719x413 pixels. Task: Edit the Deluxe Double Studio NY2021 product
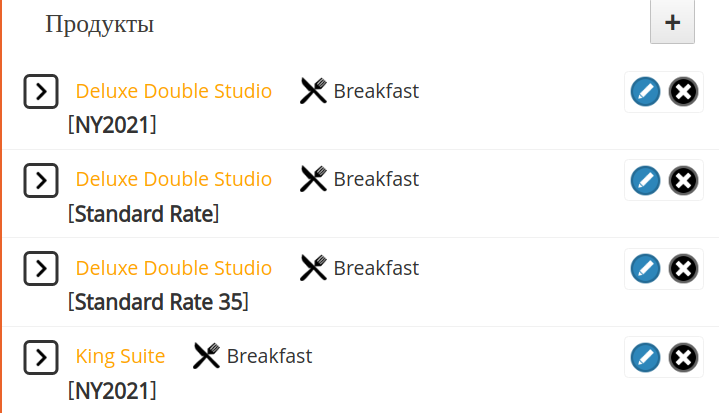[645, 92]
